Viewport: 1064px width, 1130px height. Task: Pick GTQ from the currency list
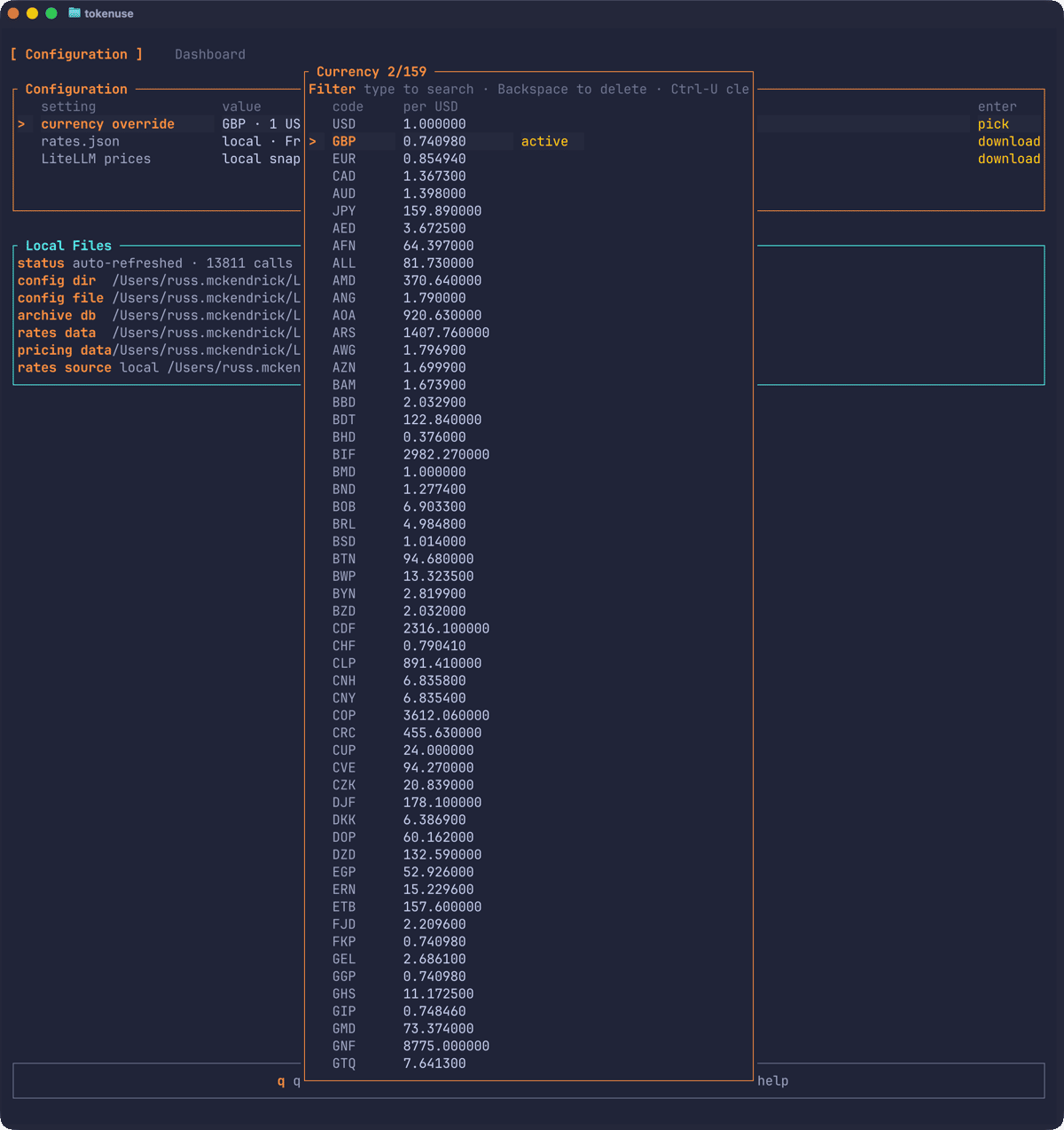[x=529, y=1063]
